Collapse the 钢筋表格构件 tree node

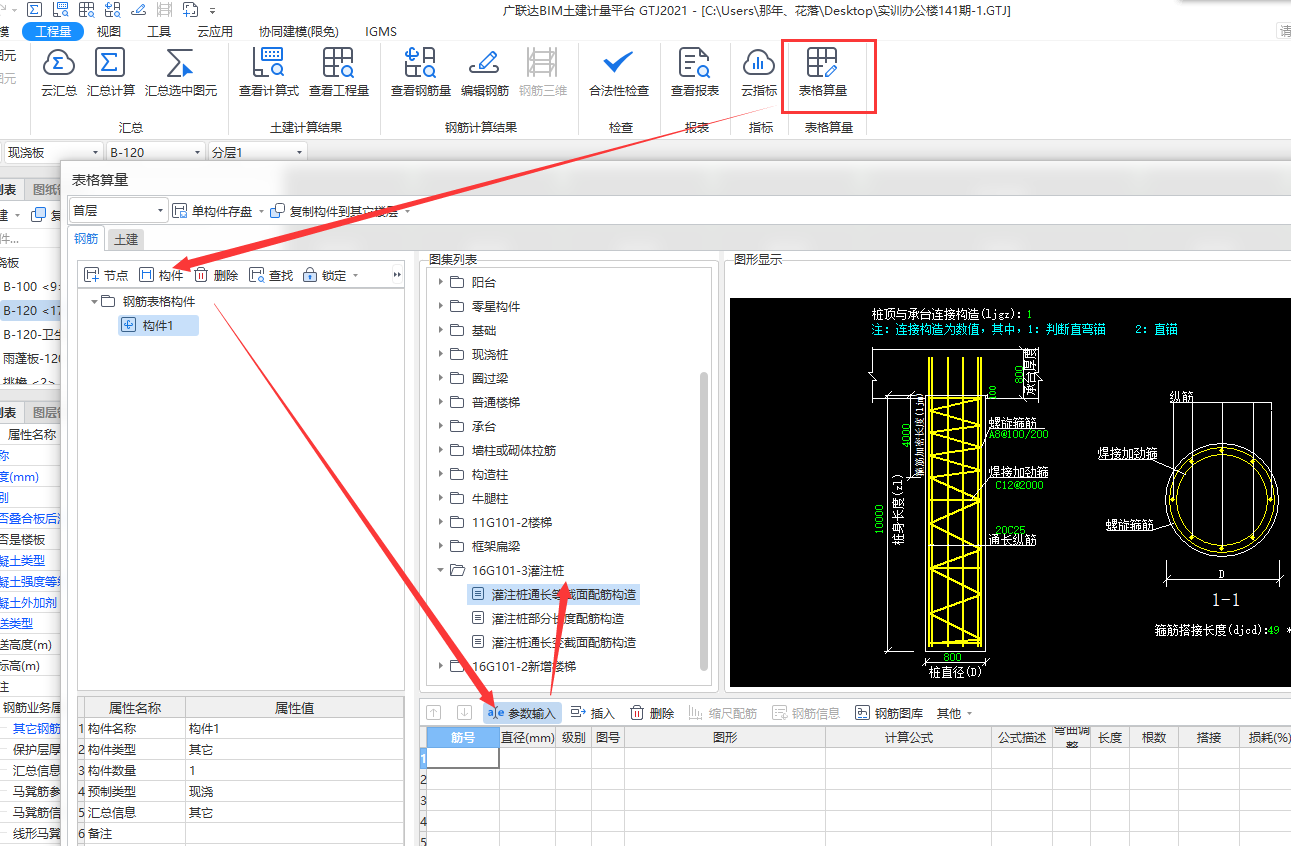point(94,301)
